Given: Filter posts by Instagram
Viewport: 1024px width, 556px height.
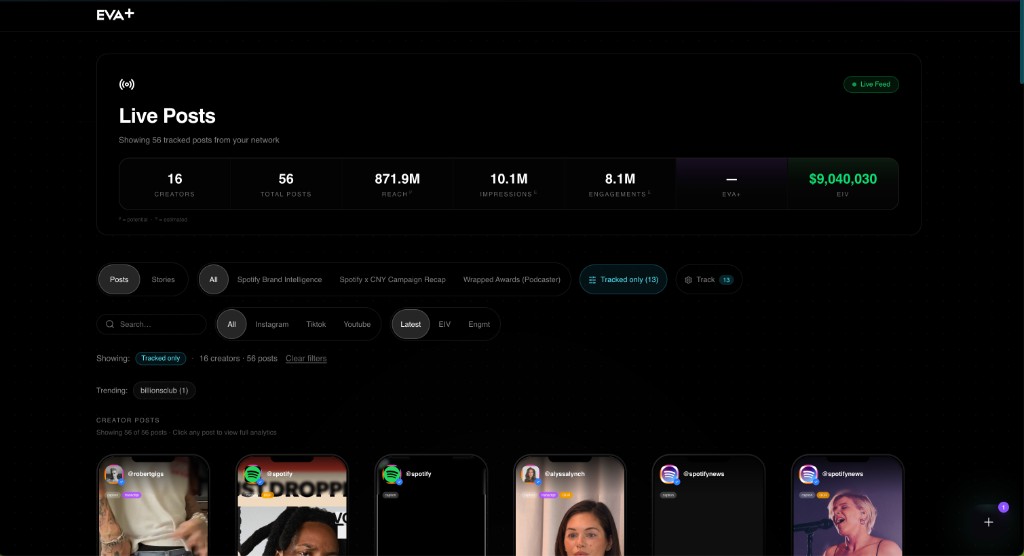Looking at the screenshot, I should 272,324.
